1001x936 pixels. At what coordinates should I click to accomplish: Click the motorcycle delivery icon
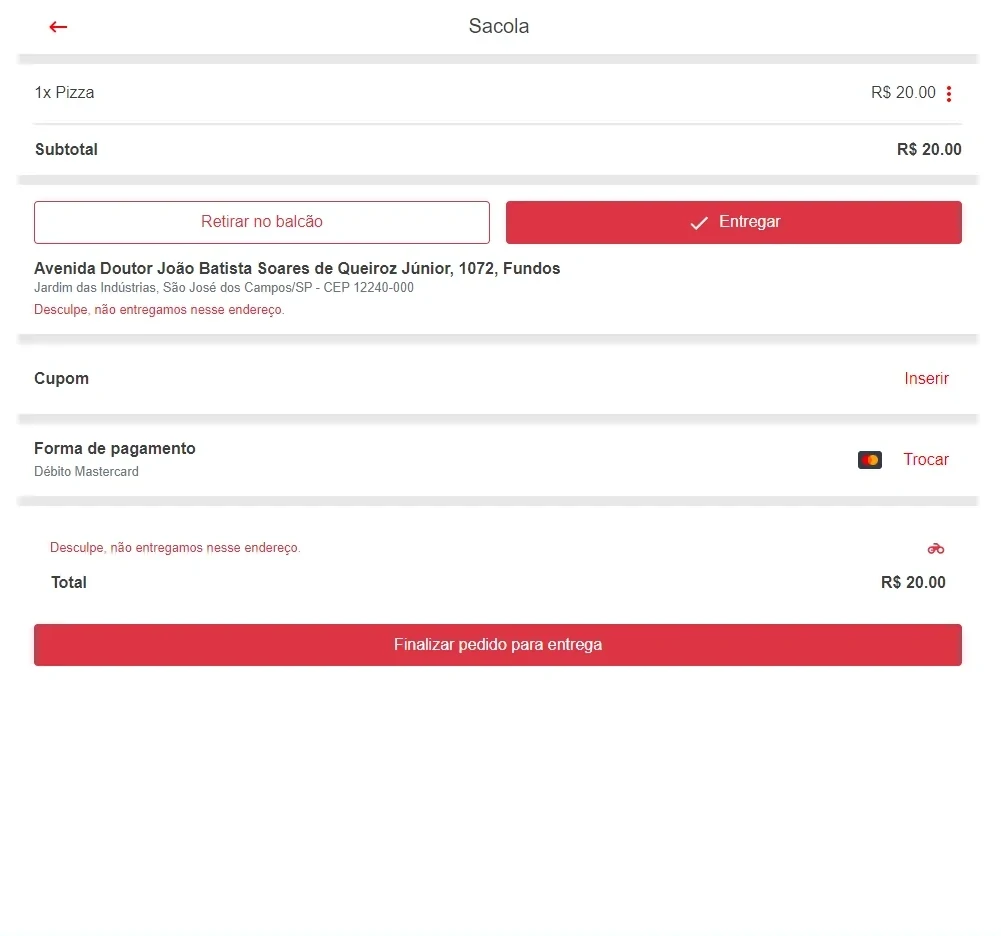coord(936,548)
